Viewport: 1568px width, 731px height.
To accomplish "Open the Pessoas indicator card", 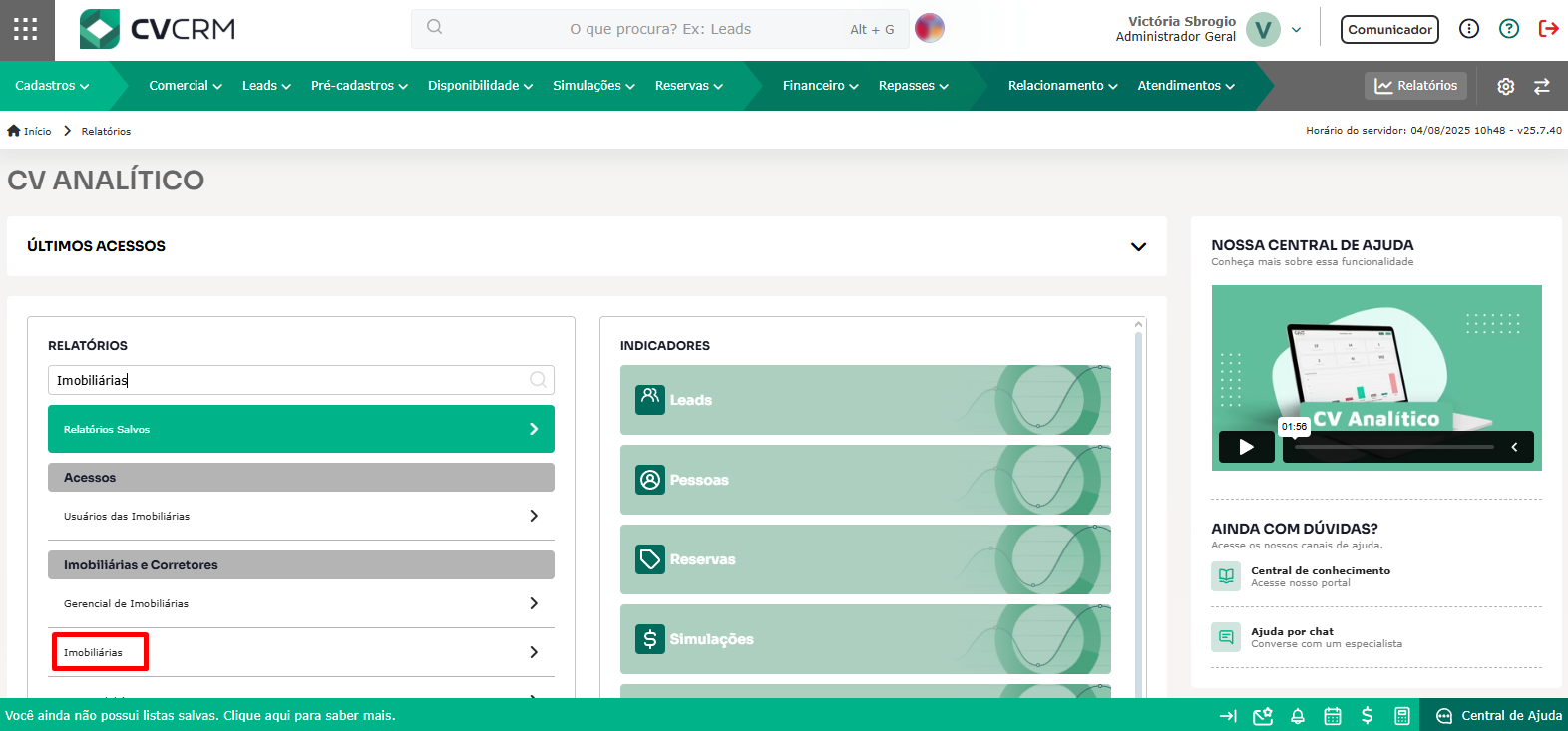I will click(866, 480).
